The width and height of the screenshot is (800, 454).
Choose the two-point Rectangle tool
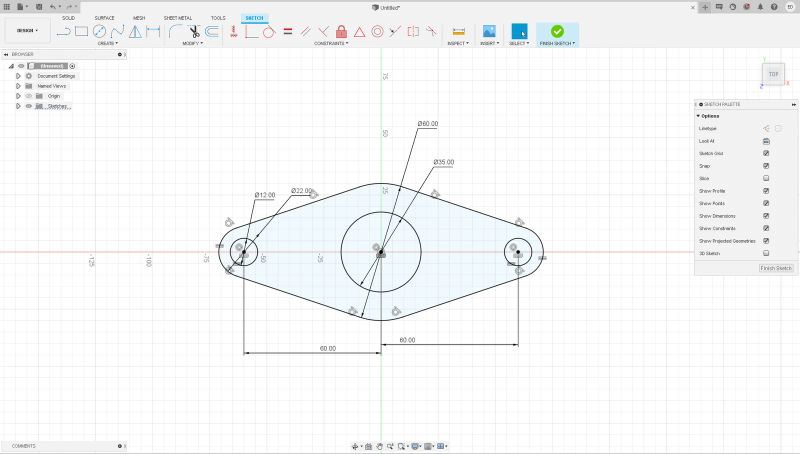tap(81, 32)
